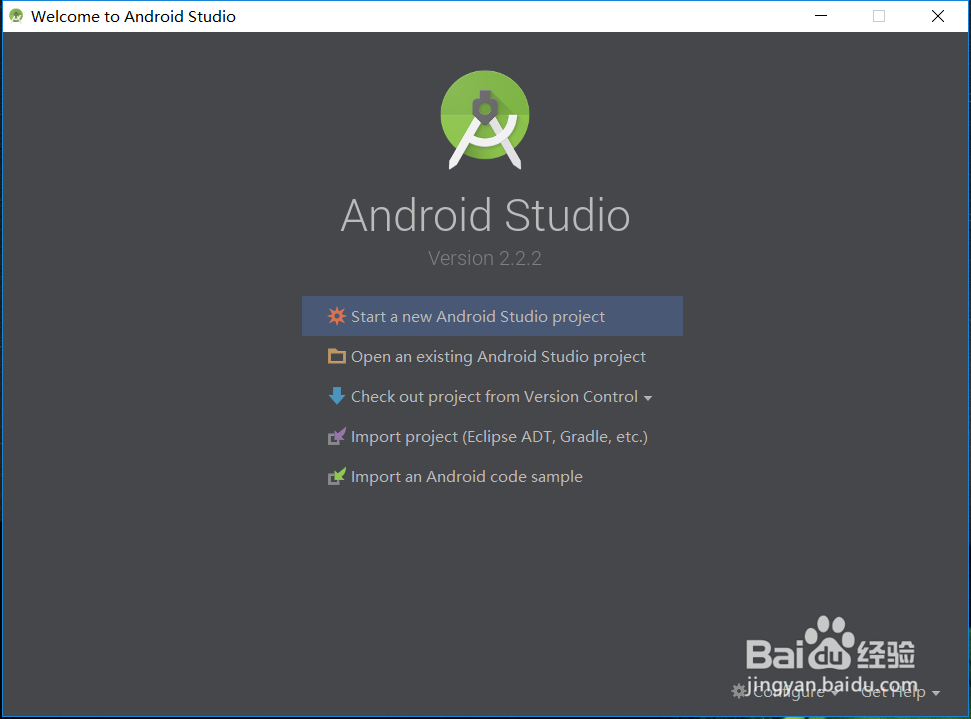Click the purple arrow Import project icon
Screen dimensions: 971x719
point(336,436)
